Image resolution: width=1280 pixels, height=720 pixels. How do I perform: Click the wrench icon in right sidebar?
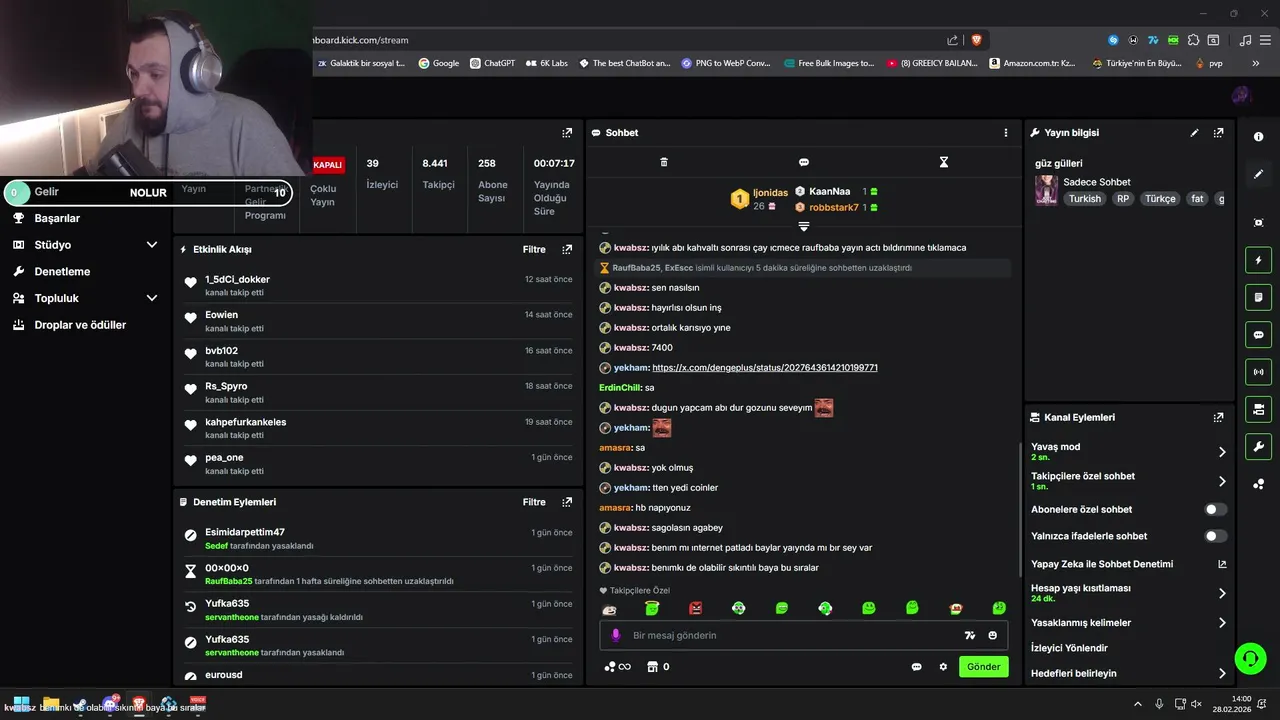1258,446
